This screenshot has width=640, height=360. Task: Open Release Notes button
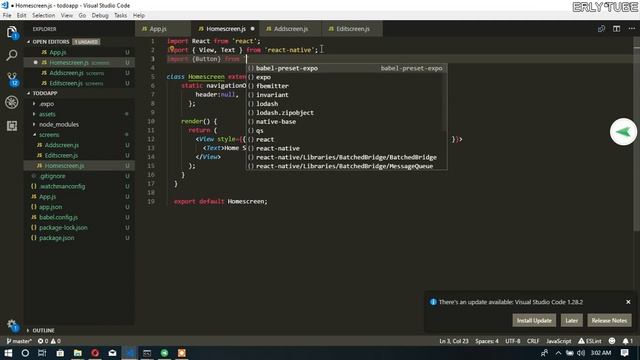609,320
